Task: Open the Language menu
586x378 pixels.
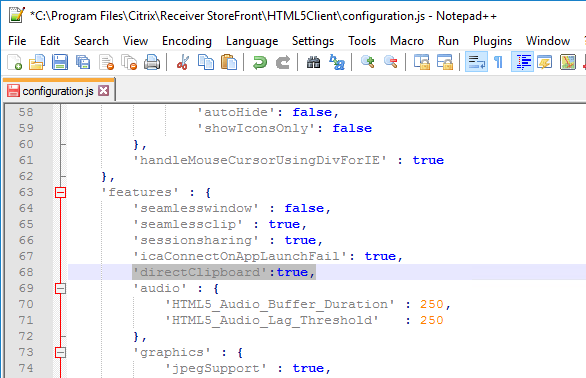Action: coord(252,41)
